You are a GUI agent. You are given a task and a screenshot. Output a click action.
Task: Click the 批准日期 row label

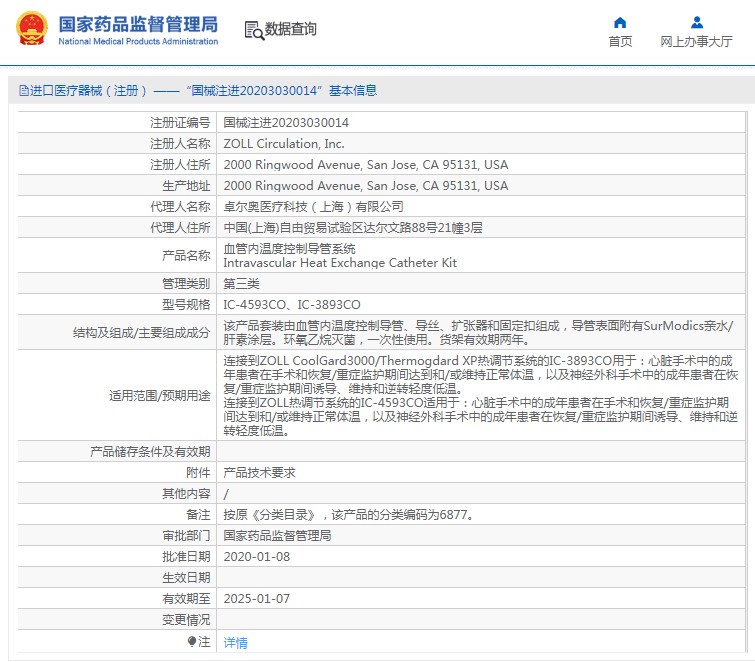pos(186,557)
